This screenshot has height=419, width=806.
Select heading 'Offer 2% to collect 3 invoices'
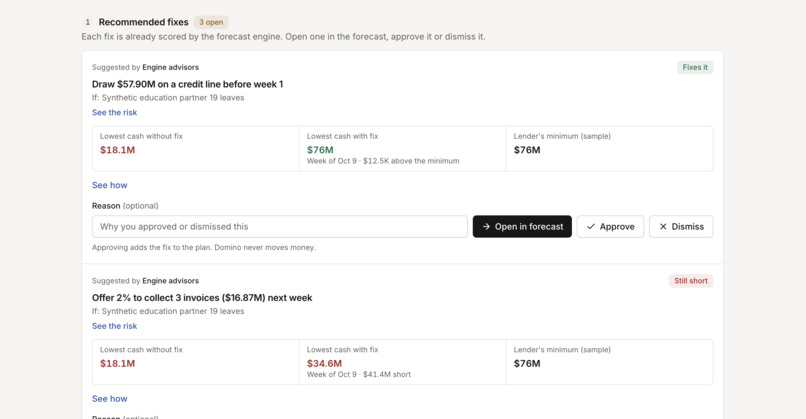[x=202, y=298]
